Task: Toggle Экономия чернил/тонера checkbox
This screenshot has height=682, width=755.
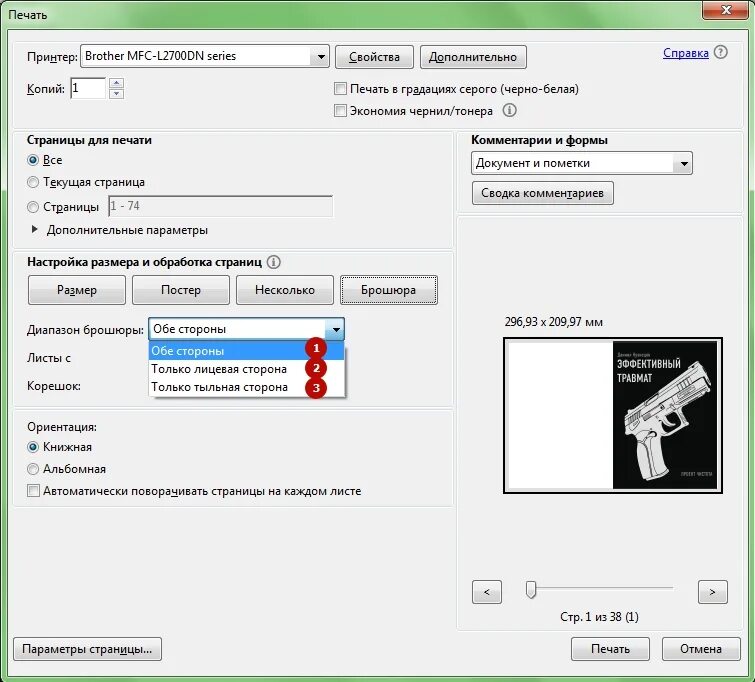Action: click(340, 111)
